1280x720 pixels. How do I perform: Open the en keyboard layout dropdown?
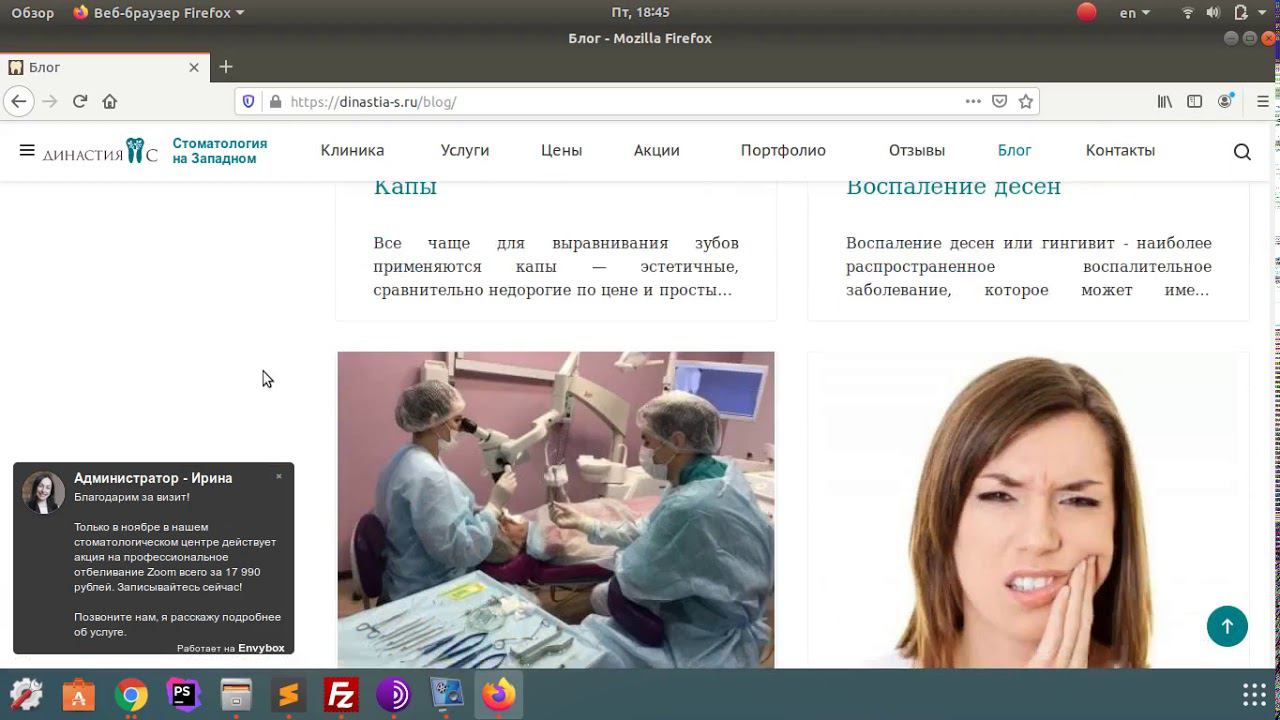click(1135, 13)
